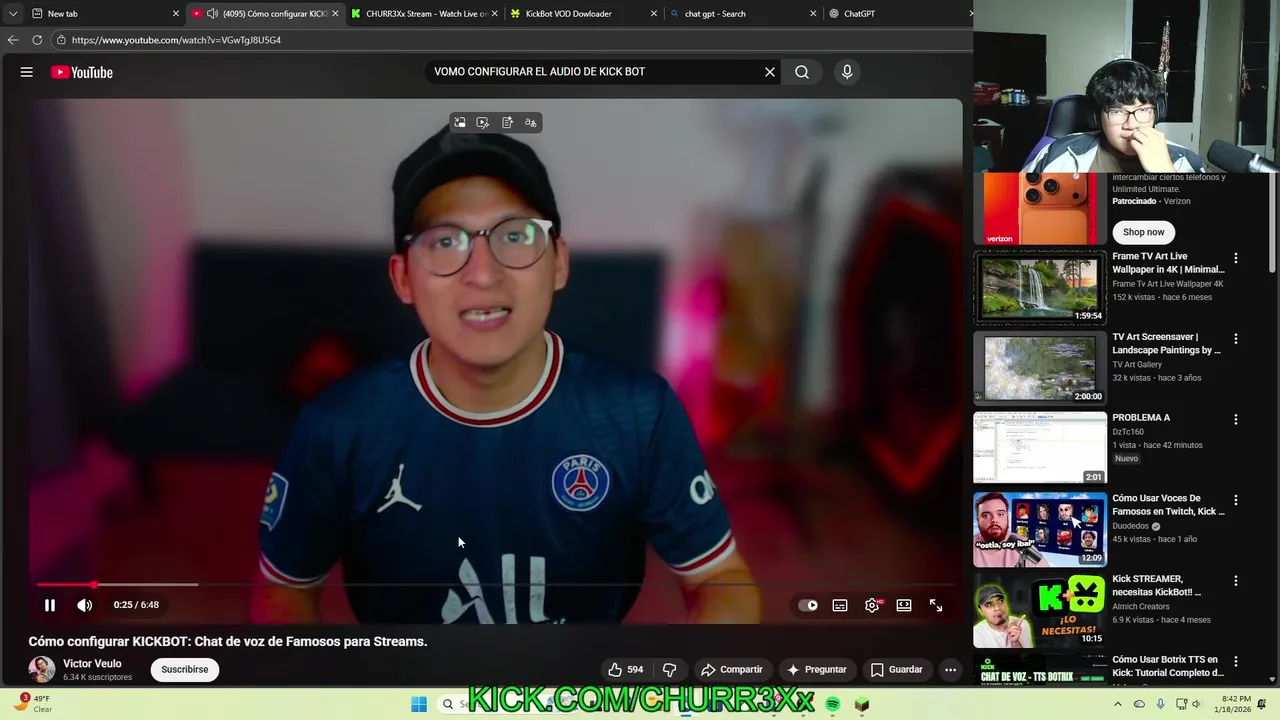
Task: Subscribe with the Suscribirse button
Action: point(185,669)
